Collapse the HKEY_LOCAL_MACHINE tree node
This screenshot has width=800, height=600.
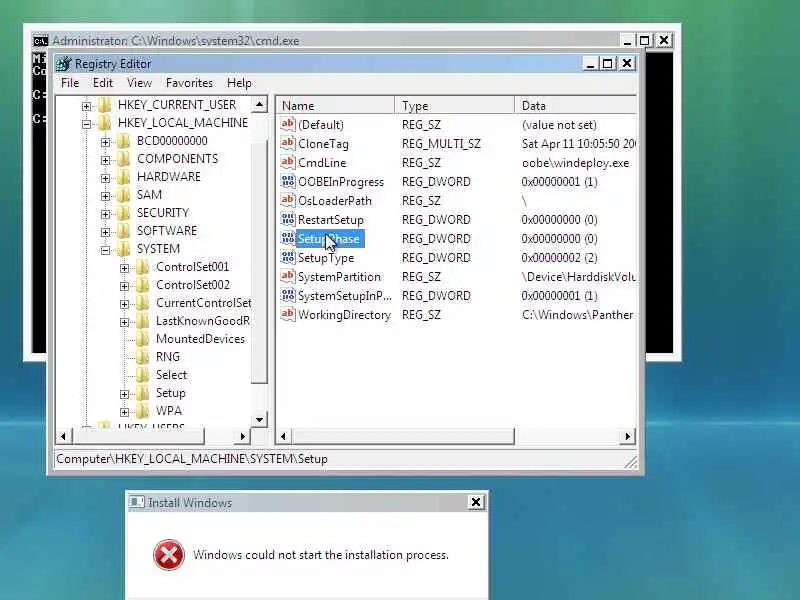click(x=86, y=124)
